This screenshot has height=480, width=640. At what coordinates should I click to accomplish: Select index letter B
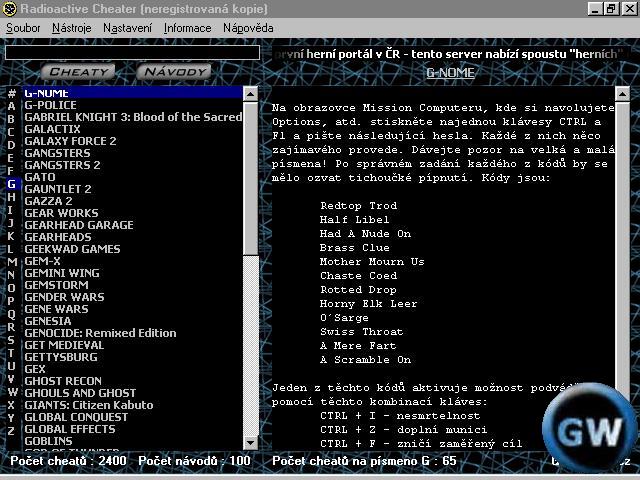tap(11, 119)
